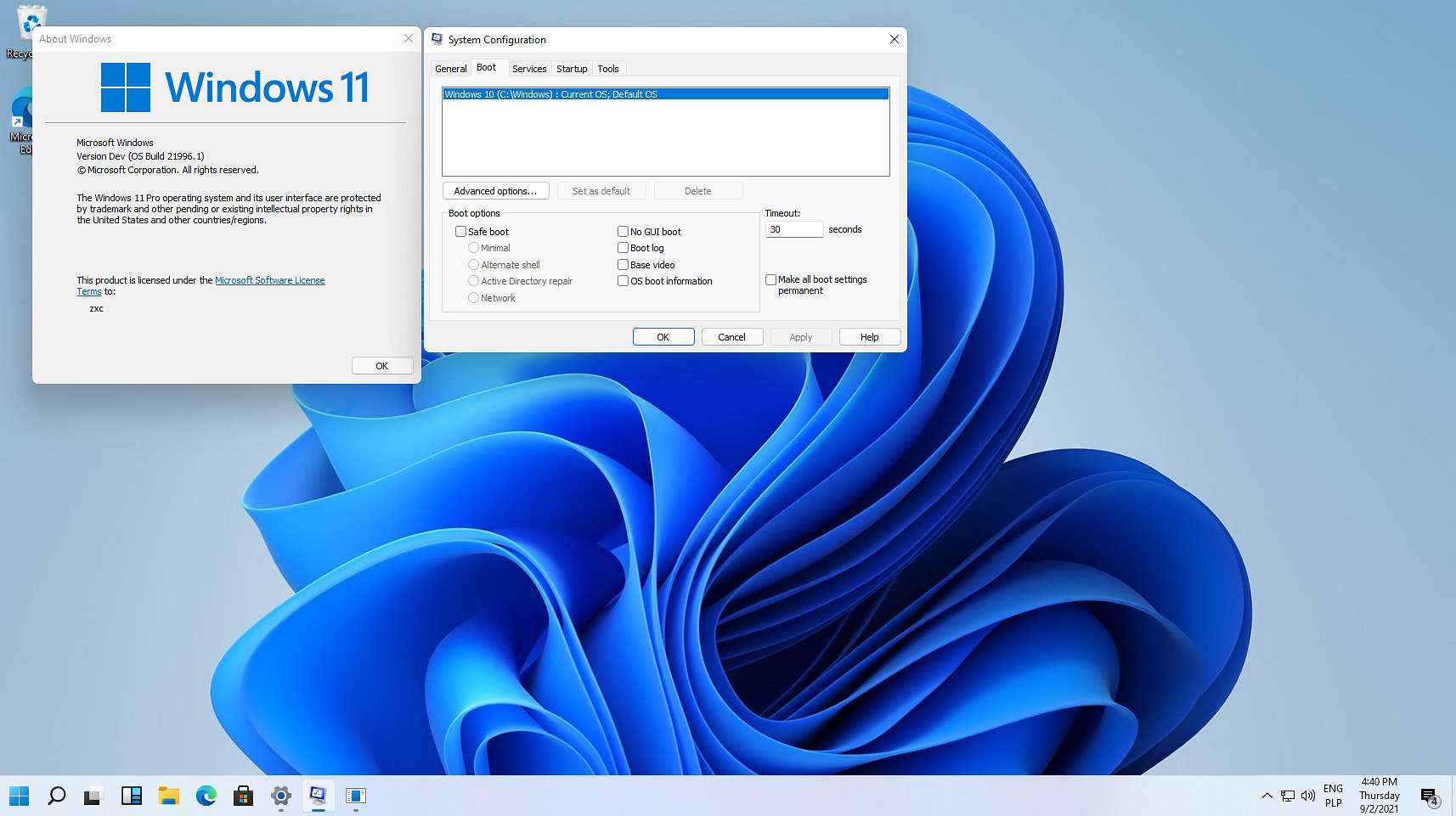This screenshot has width=1456, height=816.
Task: Enable the No GUI boot checkbox
Action: (623, 231)
